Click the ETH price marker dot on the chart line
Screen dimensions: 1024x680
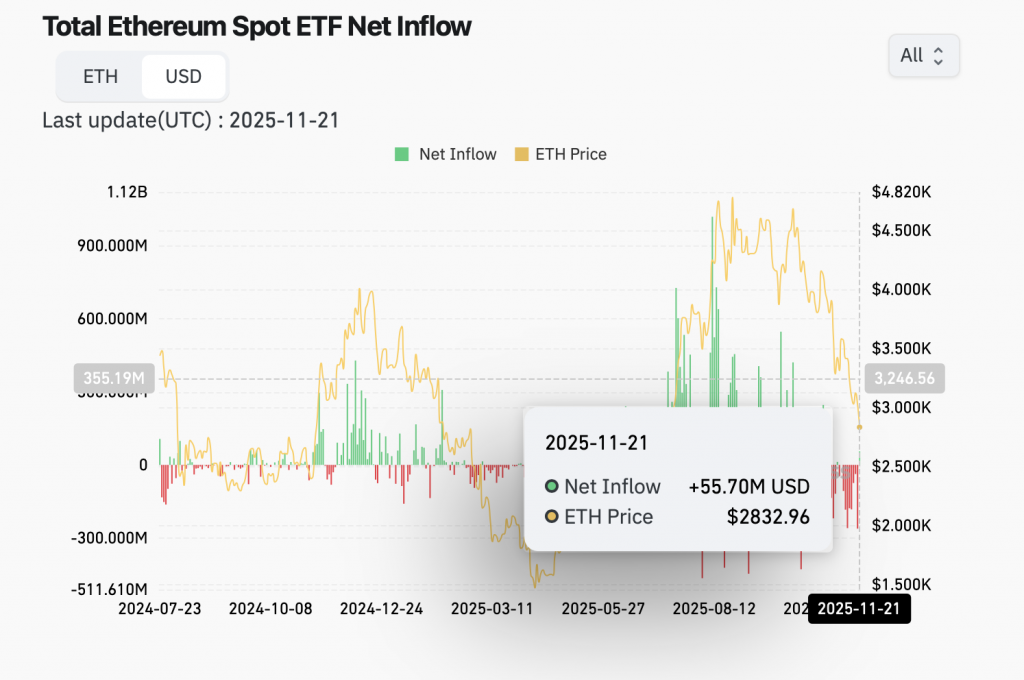tap(859, 427)
